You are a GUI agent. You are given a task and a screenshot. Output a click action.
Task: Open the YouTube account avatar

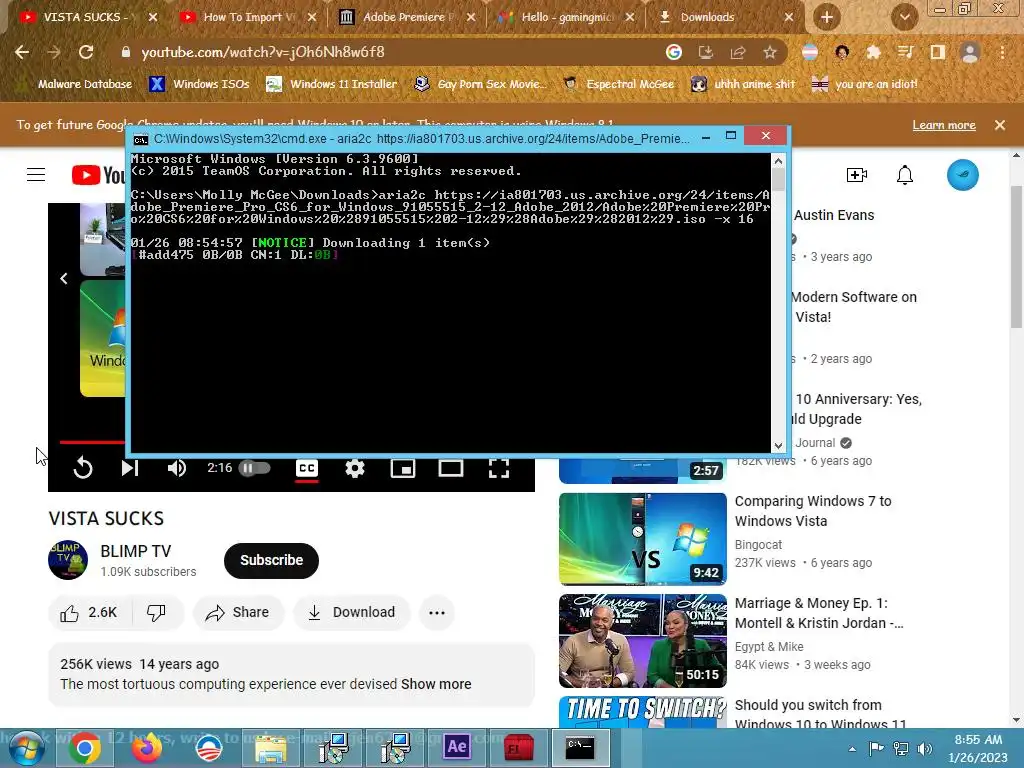click(963, 174)
